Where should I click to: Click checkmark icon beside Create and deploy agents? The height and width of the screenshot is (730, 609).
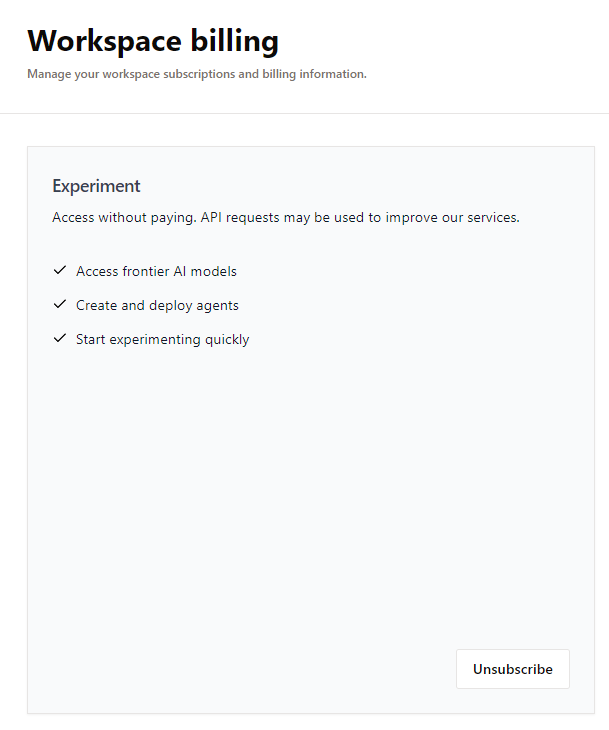(x=59, y=305)
